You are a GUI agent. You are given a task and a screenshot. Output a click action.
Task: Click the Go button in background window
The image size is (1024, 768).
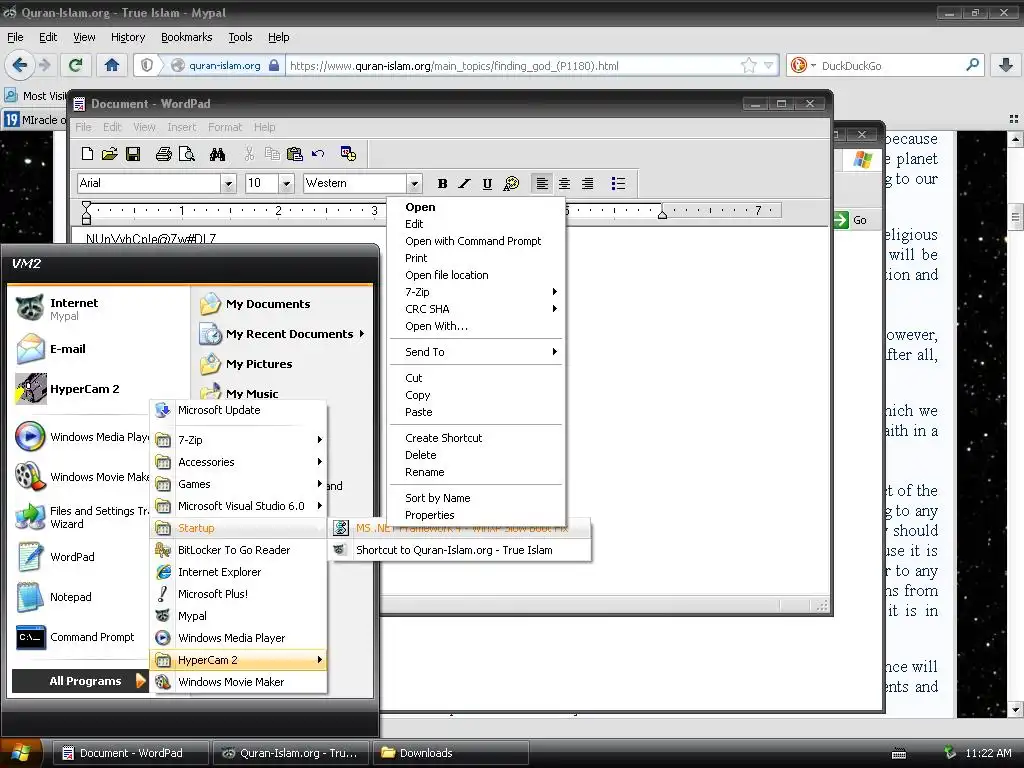[x=852, y=220]
